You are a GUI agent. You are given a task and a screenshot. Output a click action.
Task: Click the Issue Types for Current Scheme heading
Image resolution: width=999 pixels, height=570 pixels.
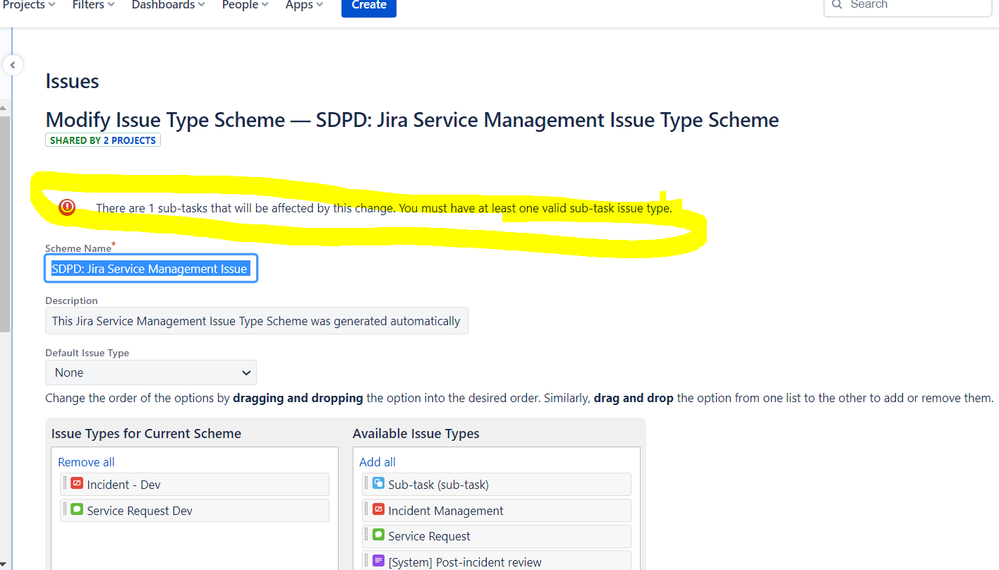(x=146, y=433)
